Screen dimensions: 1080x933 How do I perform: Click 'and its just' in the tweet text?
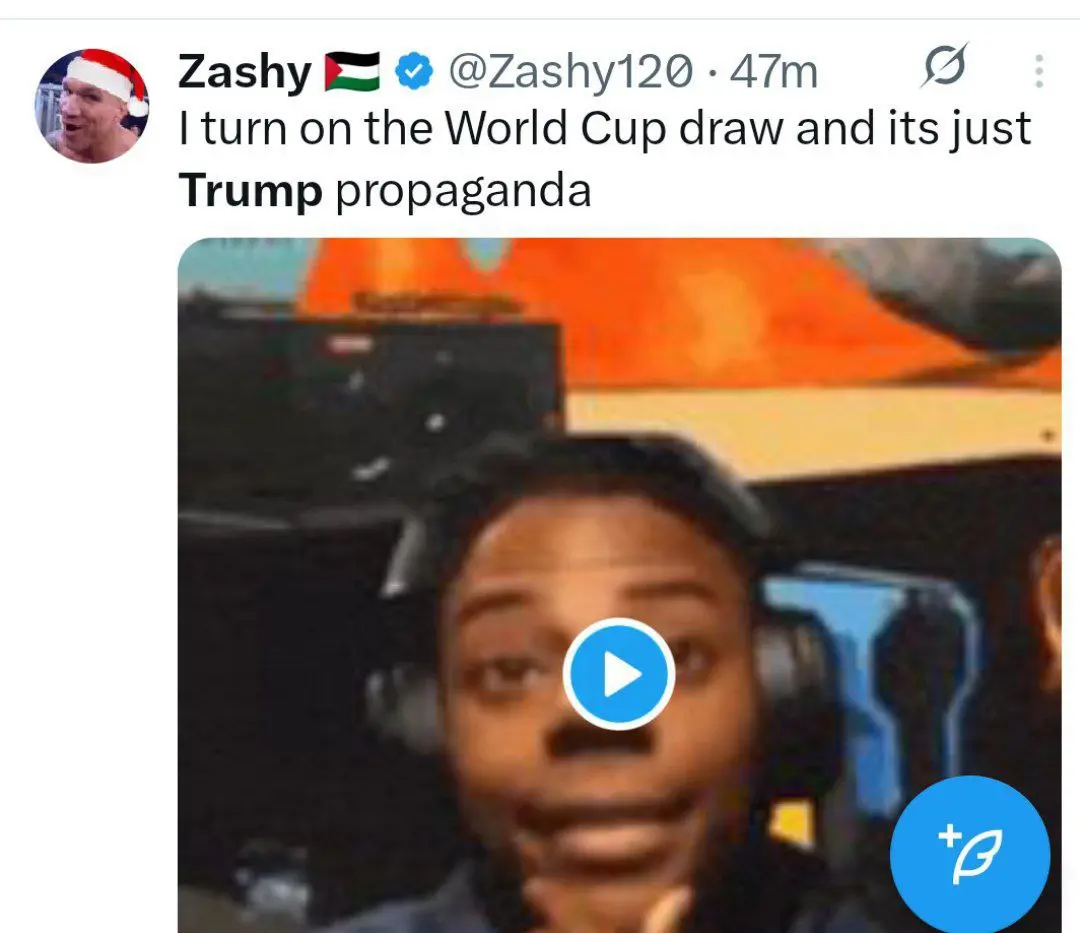point(913,128)
